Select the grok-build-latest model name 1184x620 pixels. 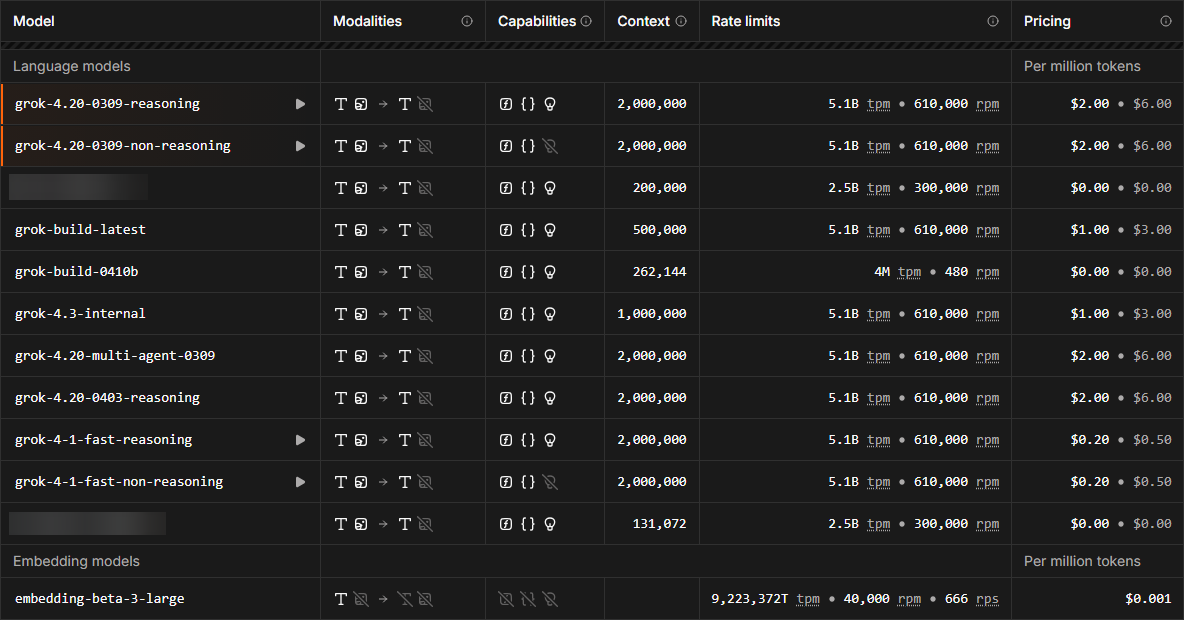pos(80,230)
